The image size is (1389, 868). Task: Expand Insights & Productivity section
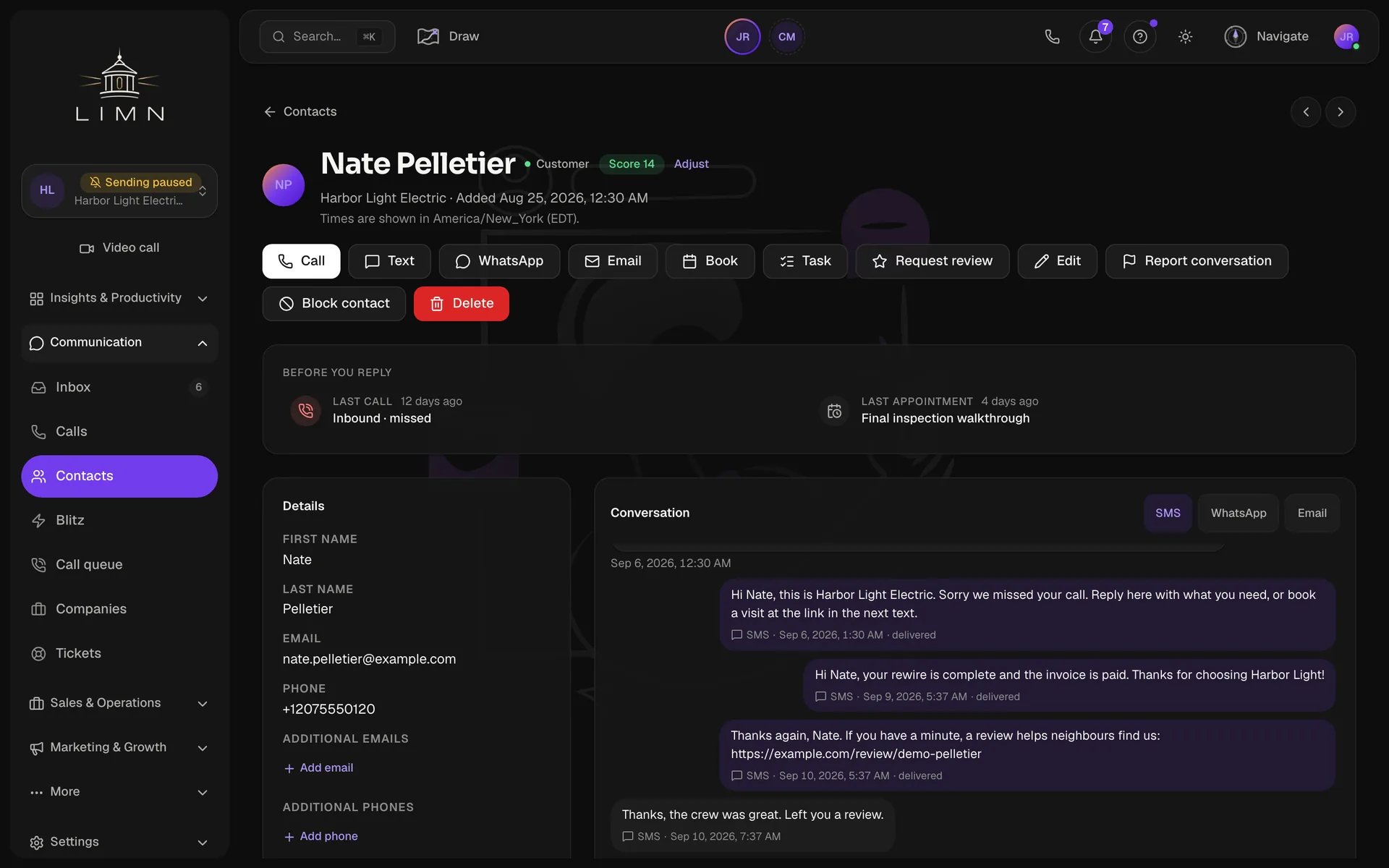click(119, 298)
